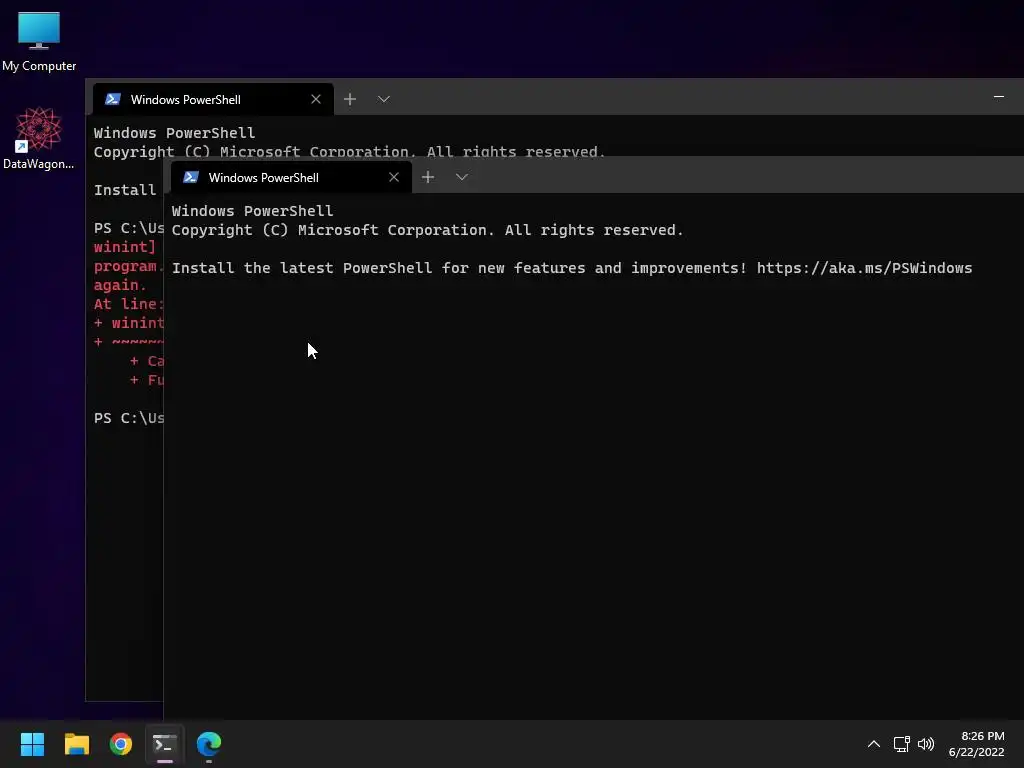This screenshot has height=768, width=1024.
Task: Select the front window's Windows PowerShell tab
Action: [291, 177]
